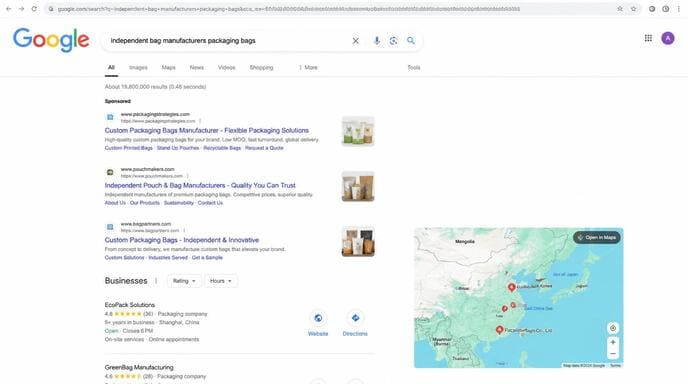This screenshot has height=384, width=688.
Task: Open packagingstrategies ad product thumbnail
Action: pos(358,131)
